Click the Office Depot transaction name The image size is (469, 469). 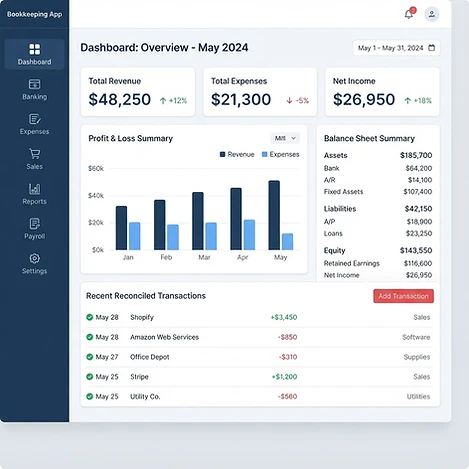point(150,357)
